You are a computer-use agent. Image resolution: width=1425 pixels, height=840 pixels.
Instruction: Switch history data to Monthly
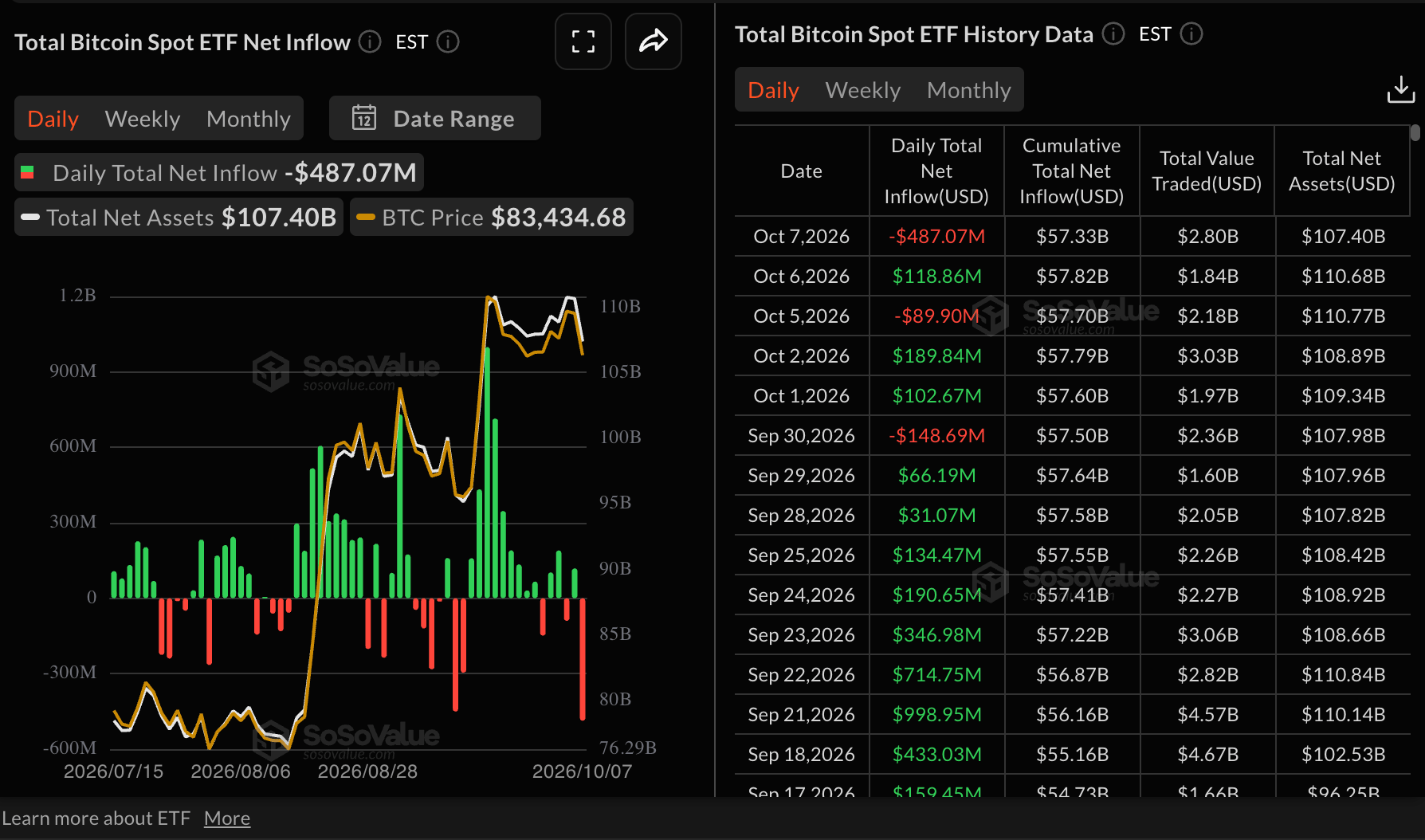coord(969,90)
